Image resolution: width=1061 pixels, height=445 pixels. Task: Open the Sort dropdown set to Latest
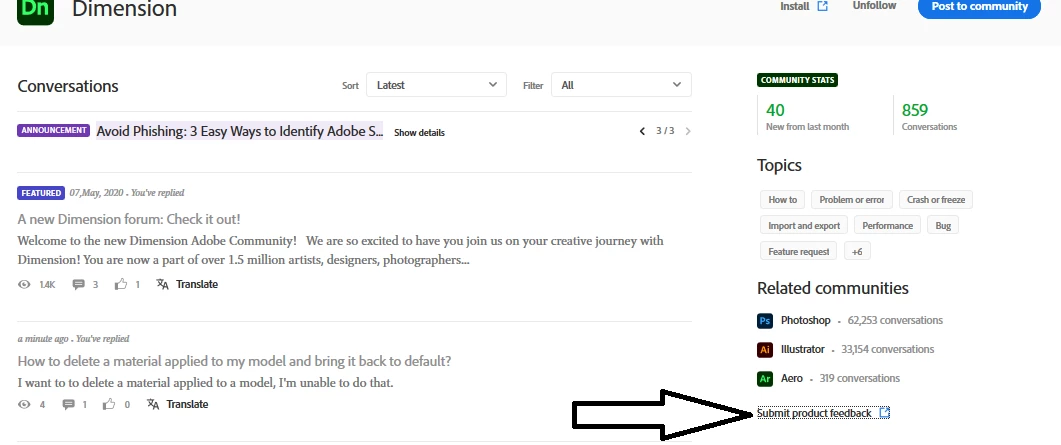[x=436, y=85]
